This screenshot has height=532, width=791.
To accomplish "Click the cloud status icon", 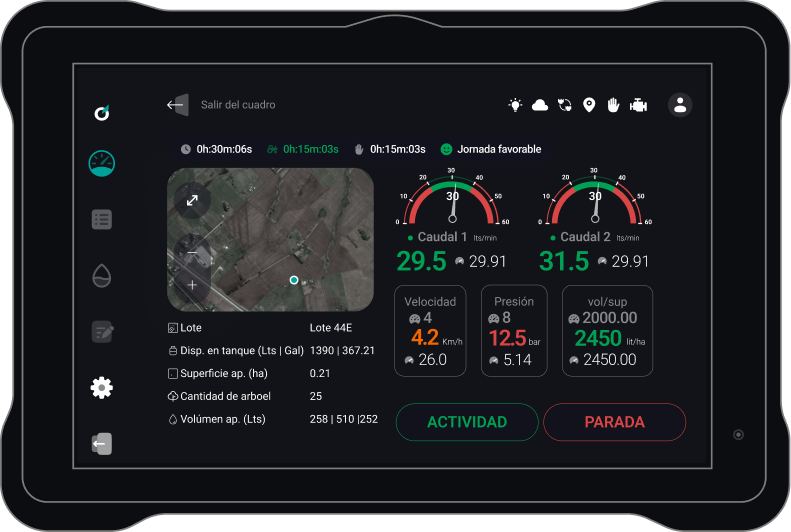I will [x=540, y=105].
